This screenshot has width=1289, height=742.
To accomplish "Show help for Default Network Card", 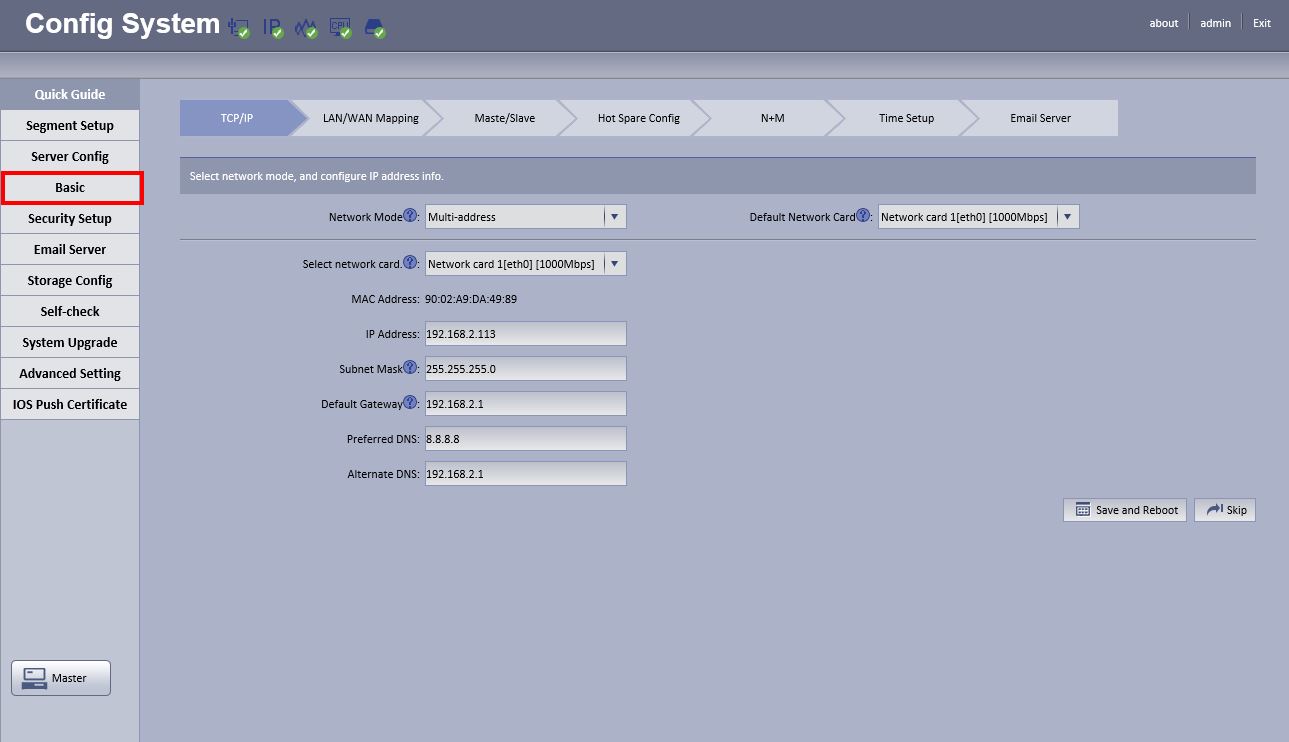I will [x=863, y=216].
